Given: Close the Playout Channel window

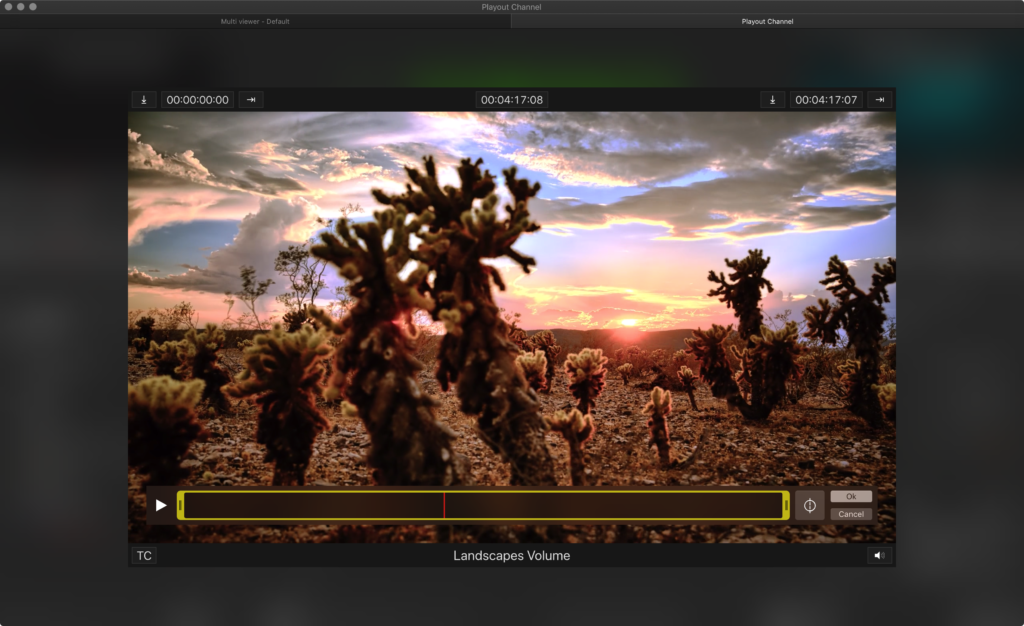Looking at the screenshot, I should click(8, 7).
